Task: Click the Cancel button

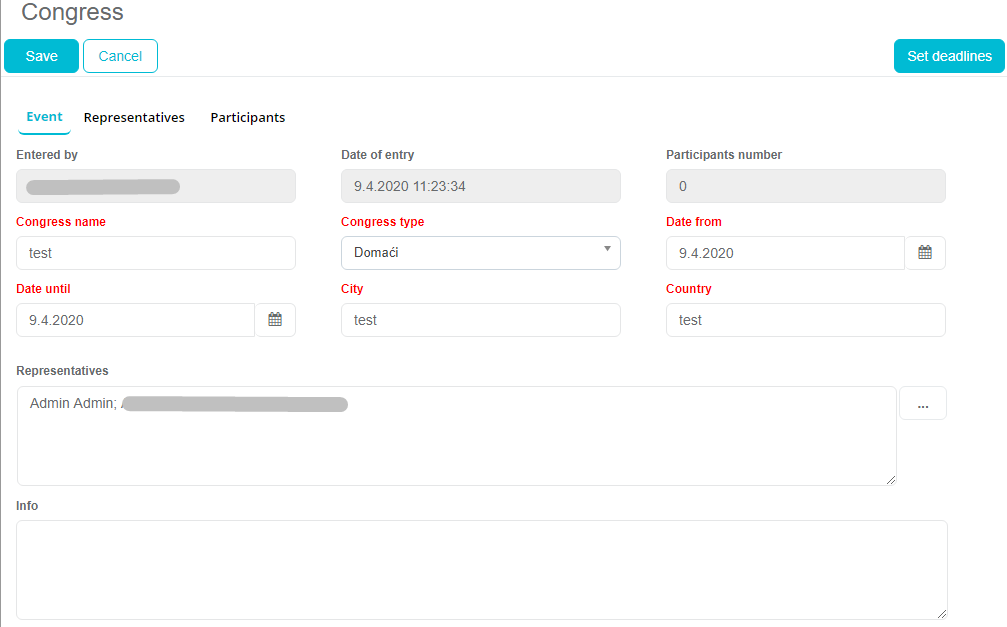Action: (x=120, y=56)
